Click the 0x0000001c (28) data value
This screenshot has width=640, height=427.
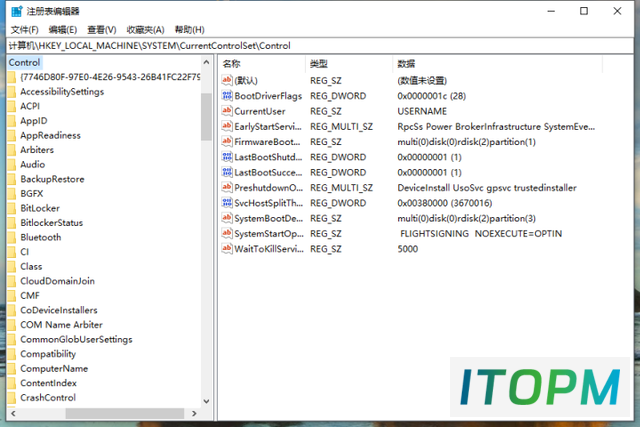point(431,96)
